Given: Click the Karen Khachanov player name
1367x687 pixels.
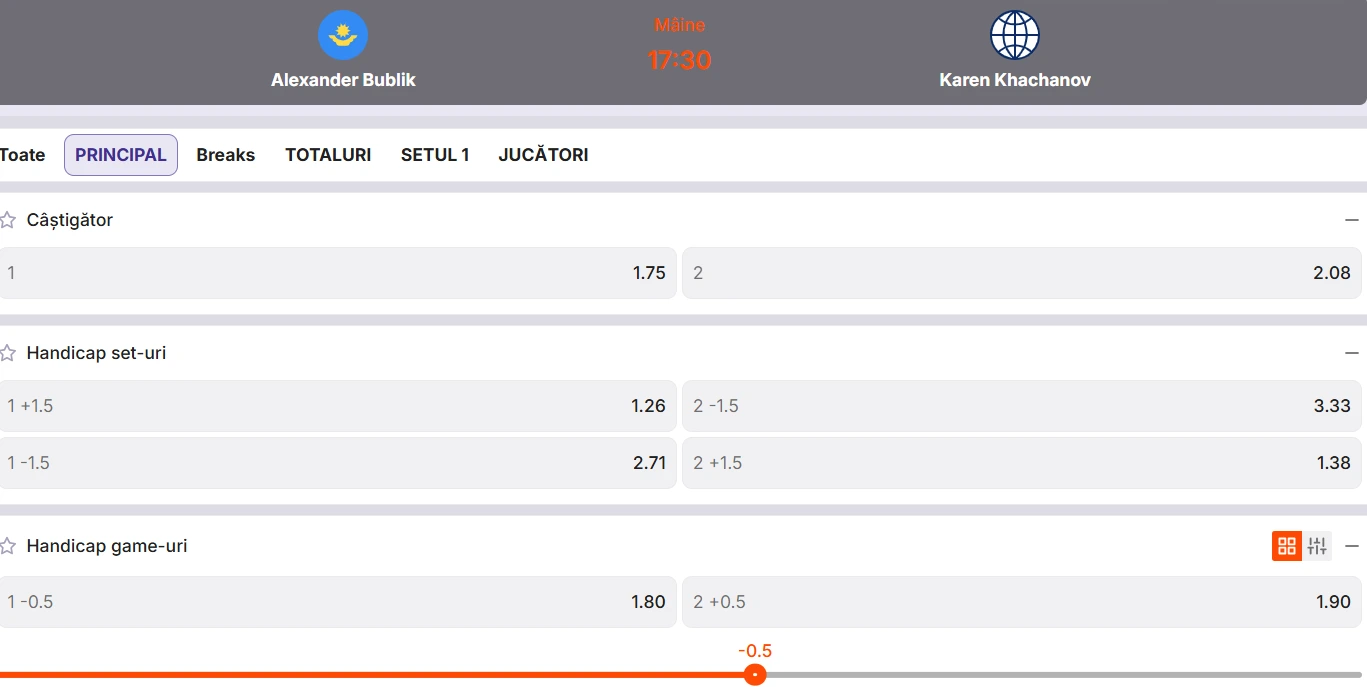Looking at the screenshot, I should click(x=1015, y=80).
